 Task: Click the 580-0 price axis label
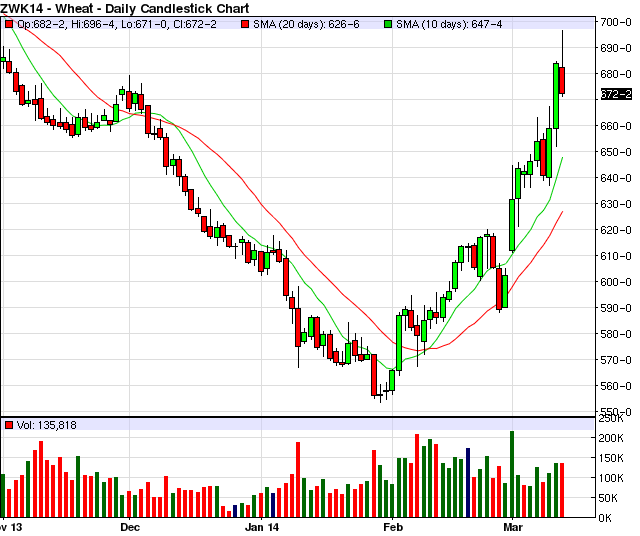pos(616,334)
